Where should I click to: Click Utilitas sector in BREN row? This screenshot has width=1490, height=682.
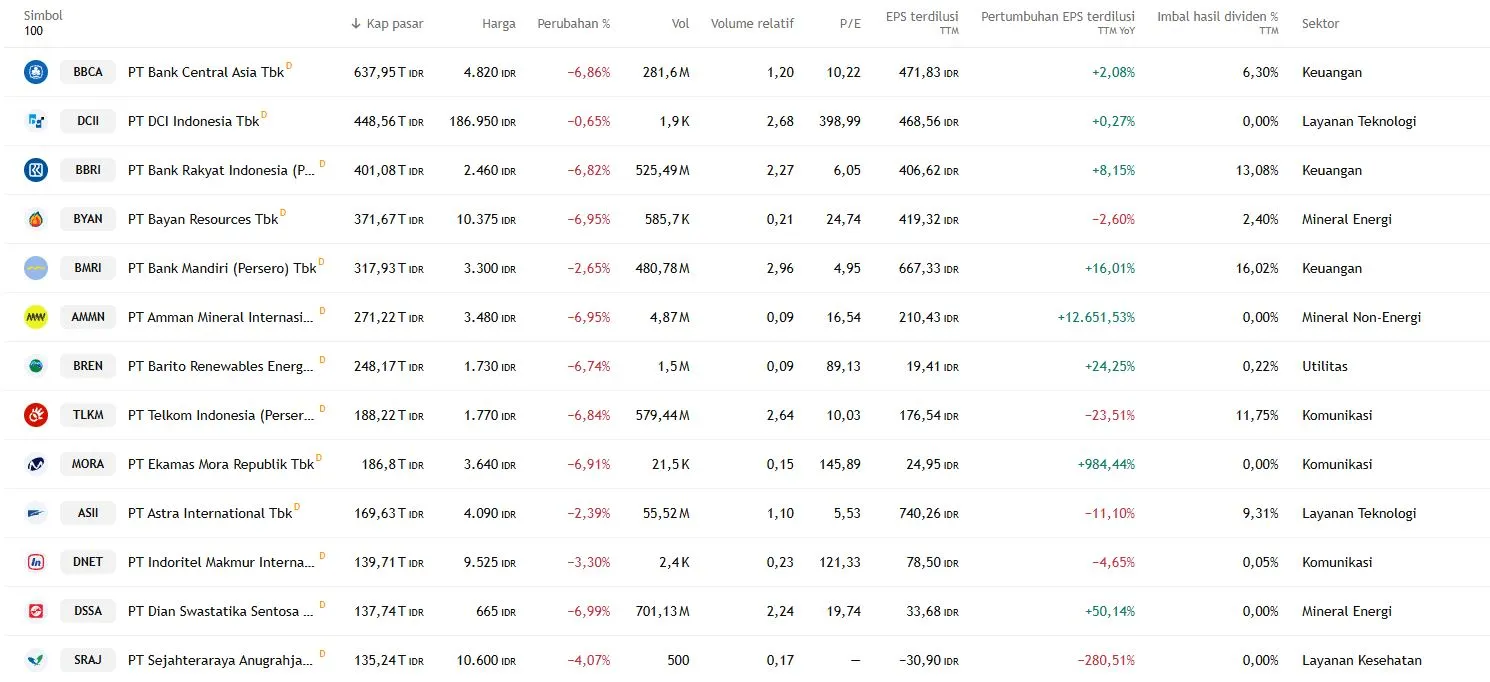(x=1325, y=366)
